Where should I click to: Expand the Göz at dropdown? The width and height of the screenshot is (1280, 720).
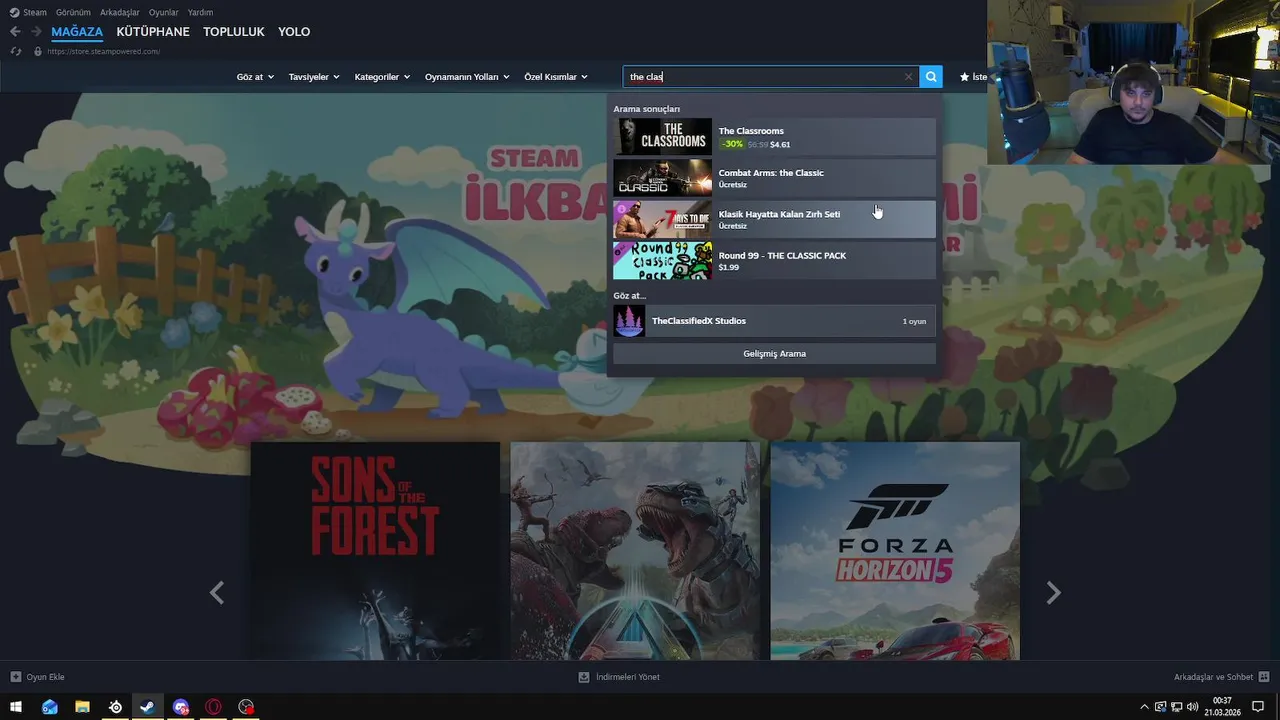point(255,77)
